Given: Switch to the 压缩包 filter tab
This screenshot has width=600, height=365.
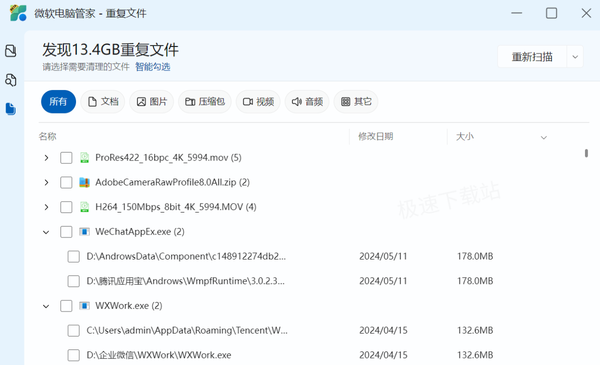Looking at the screenshot, I should tap(205, 101).
